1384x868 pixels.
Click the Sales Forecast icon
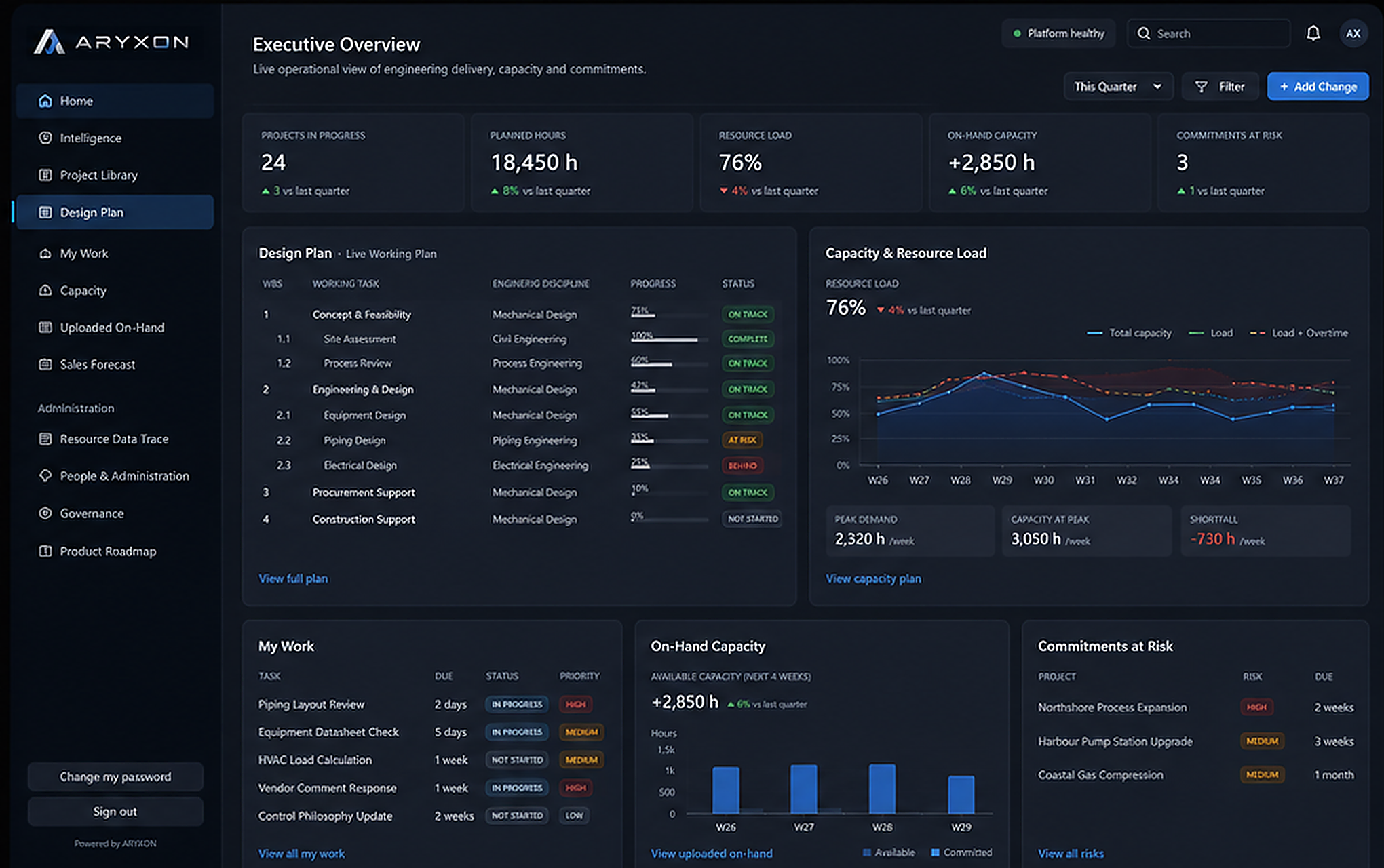point(45,364)
